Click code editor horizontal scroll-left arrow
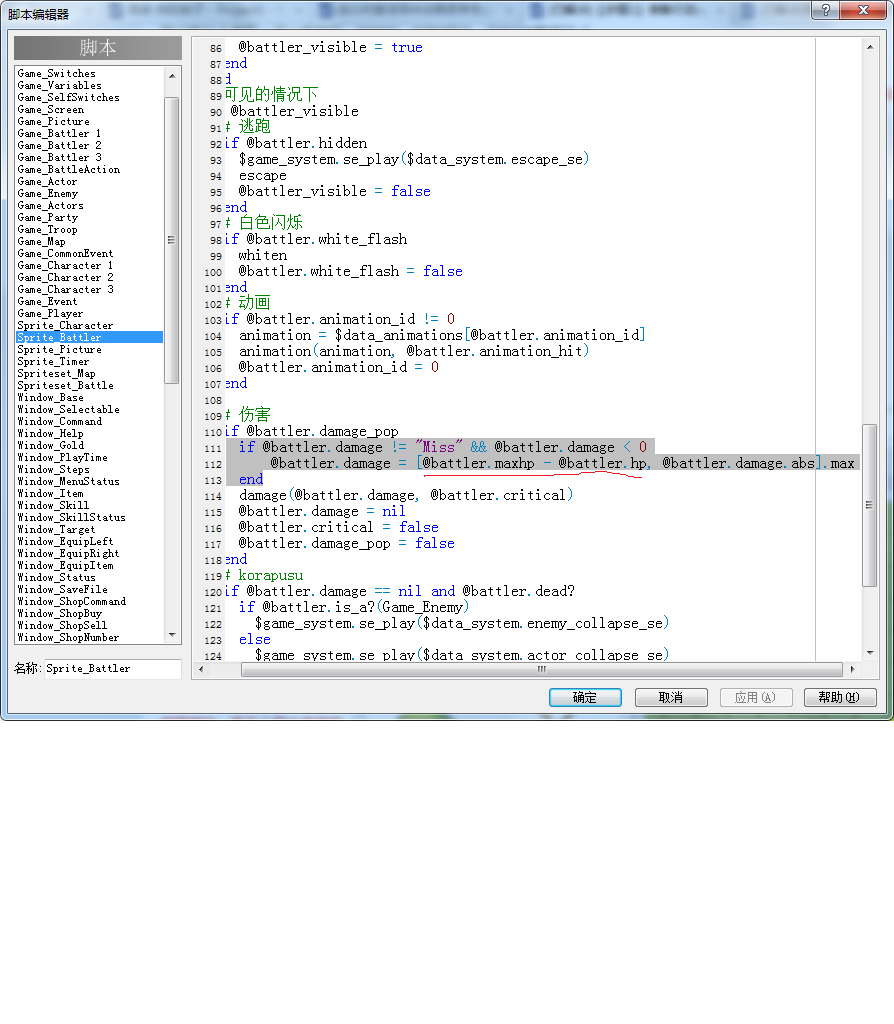This screenshot has width=894, height=1024. pyautogui.click(x=201, y=669)
